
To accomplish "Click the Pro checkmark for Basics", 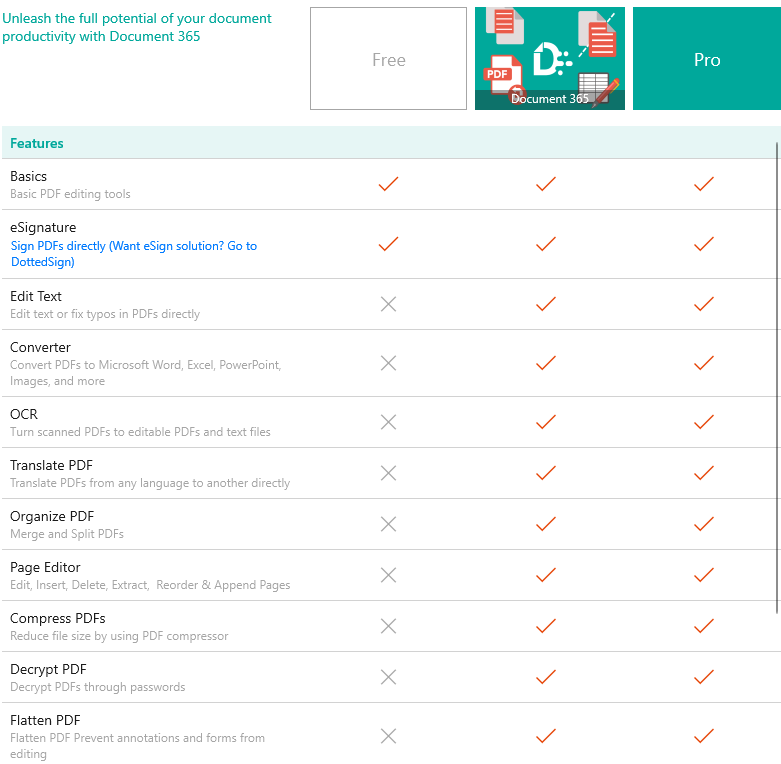I will click(704, 184).
